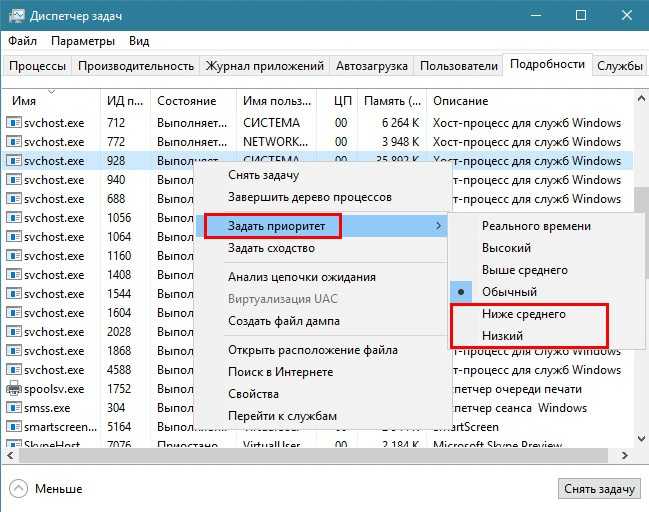Click the vertical scrollbar up arrow

pos(641,99)
